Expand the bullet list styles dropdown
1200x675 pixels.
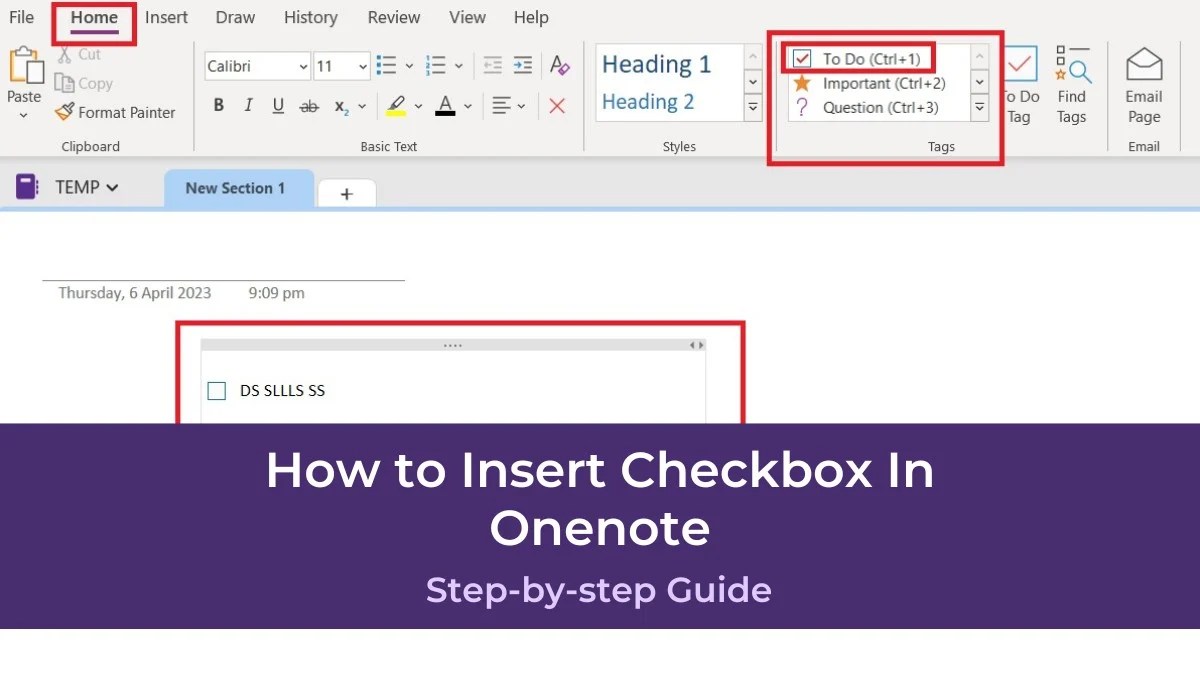tap(410, 64)
